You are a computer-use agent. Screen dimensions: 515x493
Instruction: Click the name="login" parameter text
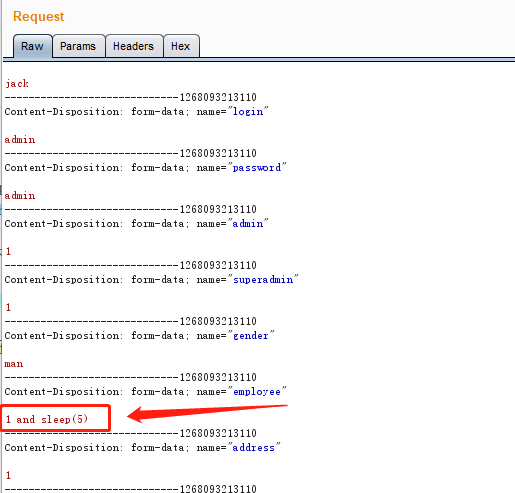pyautogui.click(x=232, y=111)
